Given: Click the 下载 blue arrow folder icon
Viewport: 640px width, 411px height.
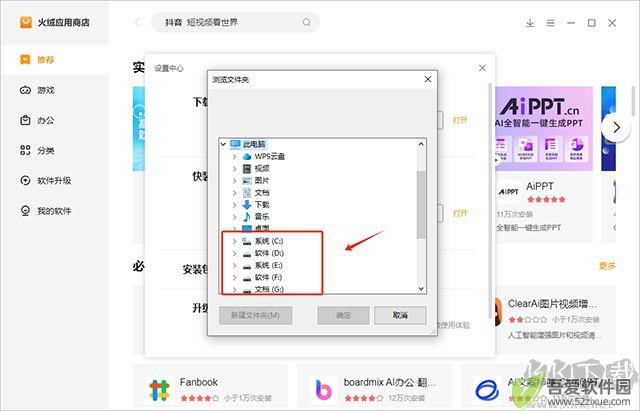Looking at the screenshot, I should (x=247, y=204).
